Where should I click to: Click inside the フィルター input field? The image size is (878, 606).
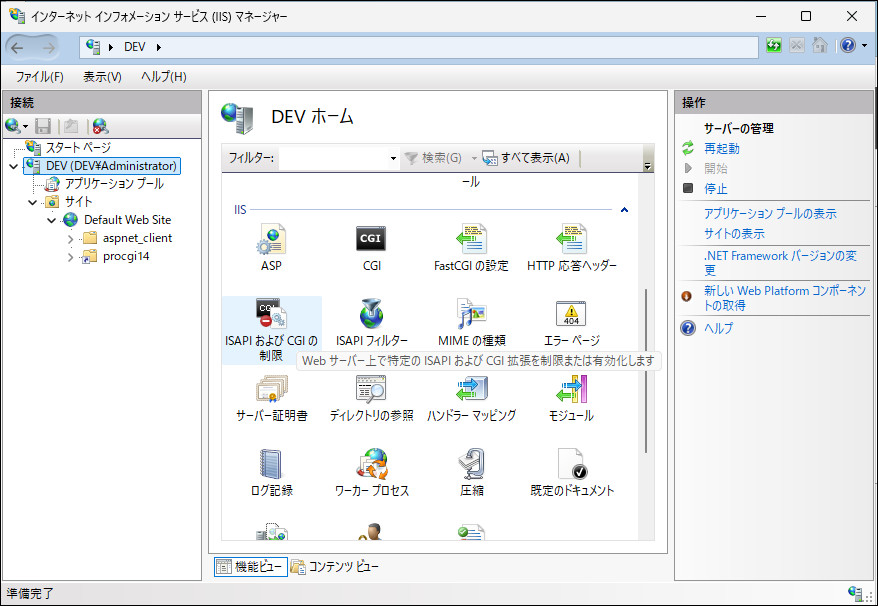(334, 159)
